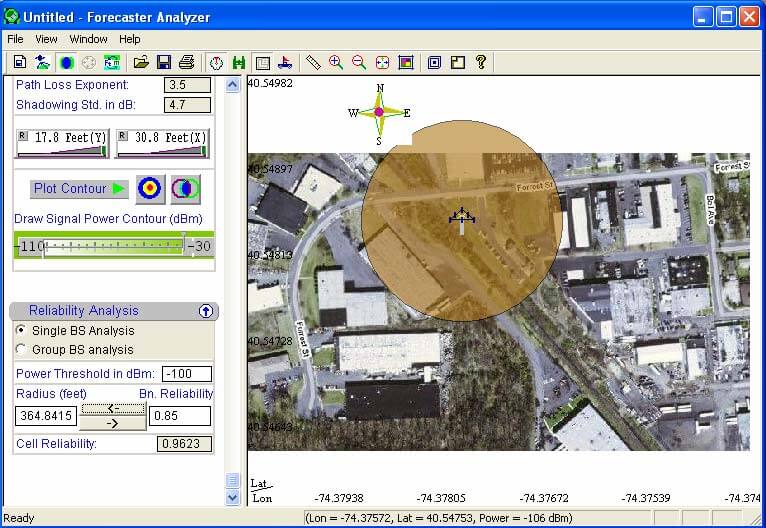Click the base station tower on map
The height and width of the screenshot is (528, 766).
pos(462,221)
